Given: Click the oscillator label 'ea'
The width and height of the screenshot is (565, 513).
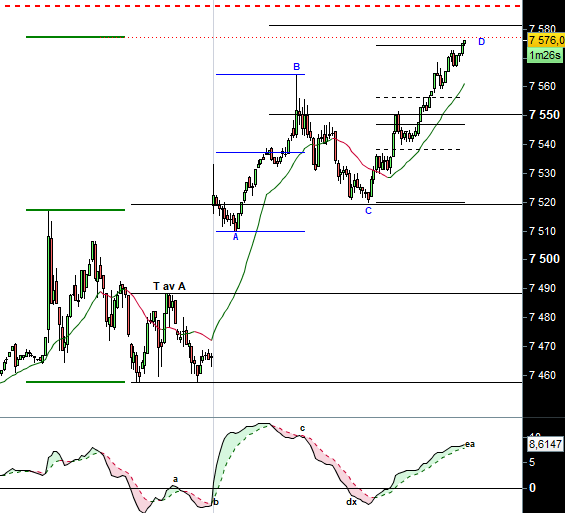Looking at the screenshot, I should click(x=470, y=444).
